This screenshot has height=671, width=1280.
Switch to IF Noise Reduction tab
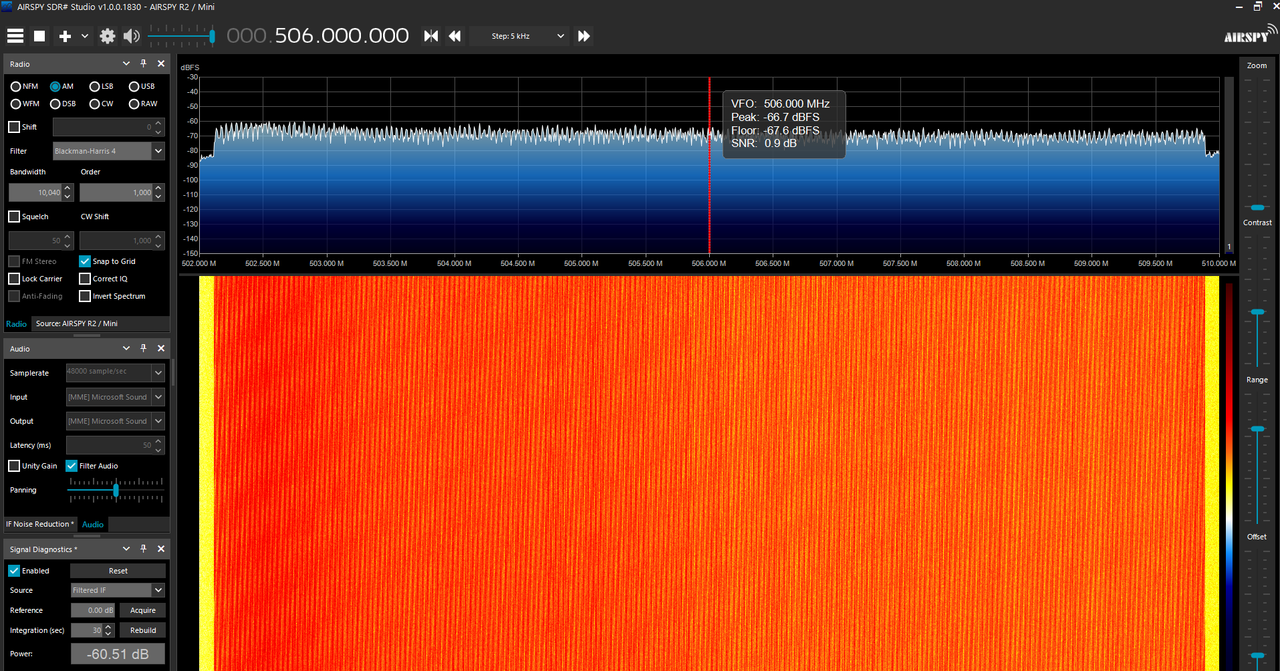click(40, 524)
